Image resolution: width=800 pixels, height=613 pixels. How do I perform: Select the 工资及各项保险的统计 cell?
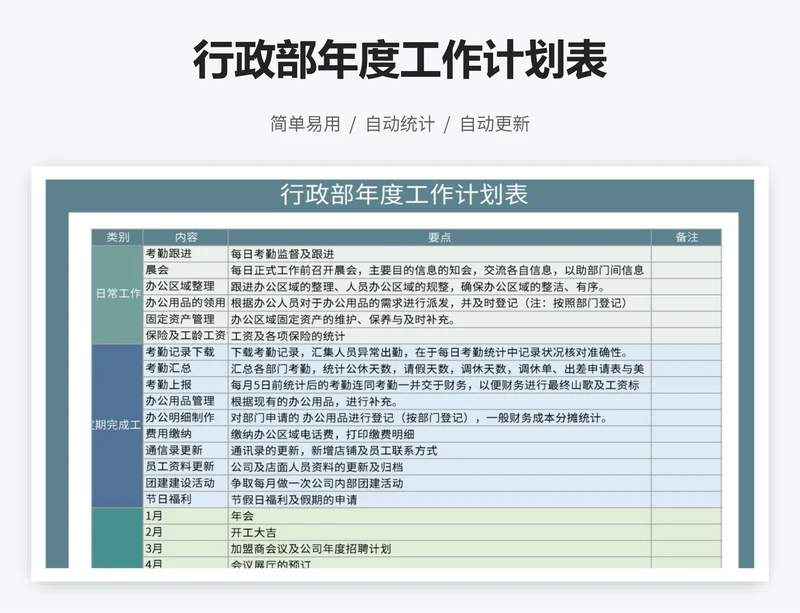tap(439, 335)
